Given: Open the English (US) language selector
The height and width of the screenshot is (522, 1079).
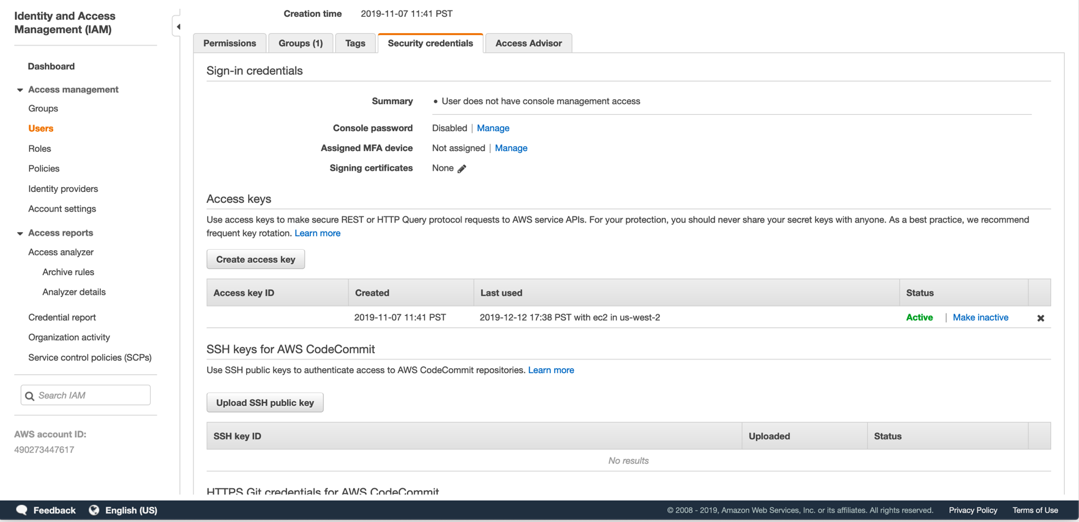Looking at the screenshot, I should 131,510.
